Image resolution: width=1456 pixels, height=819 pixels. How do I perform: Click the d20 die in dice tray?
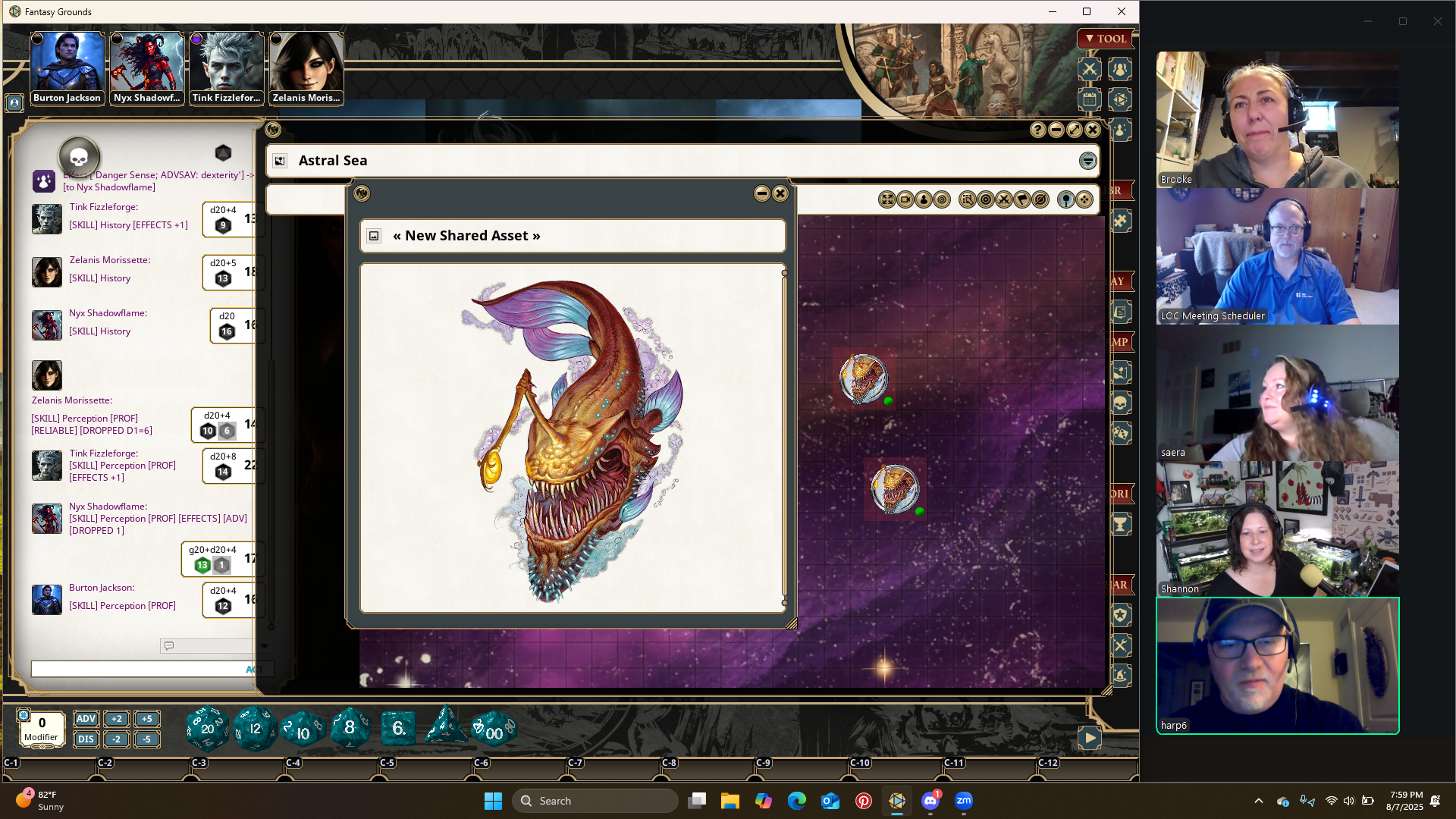tap(206, 729)
